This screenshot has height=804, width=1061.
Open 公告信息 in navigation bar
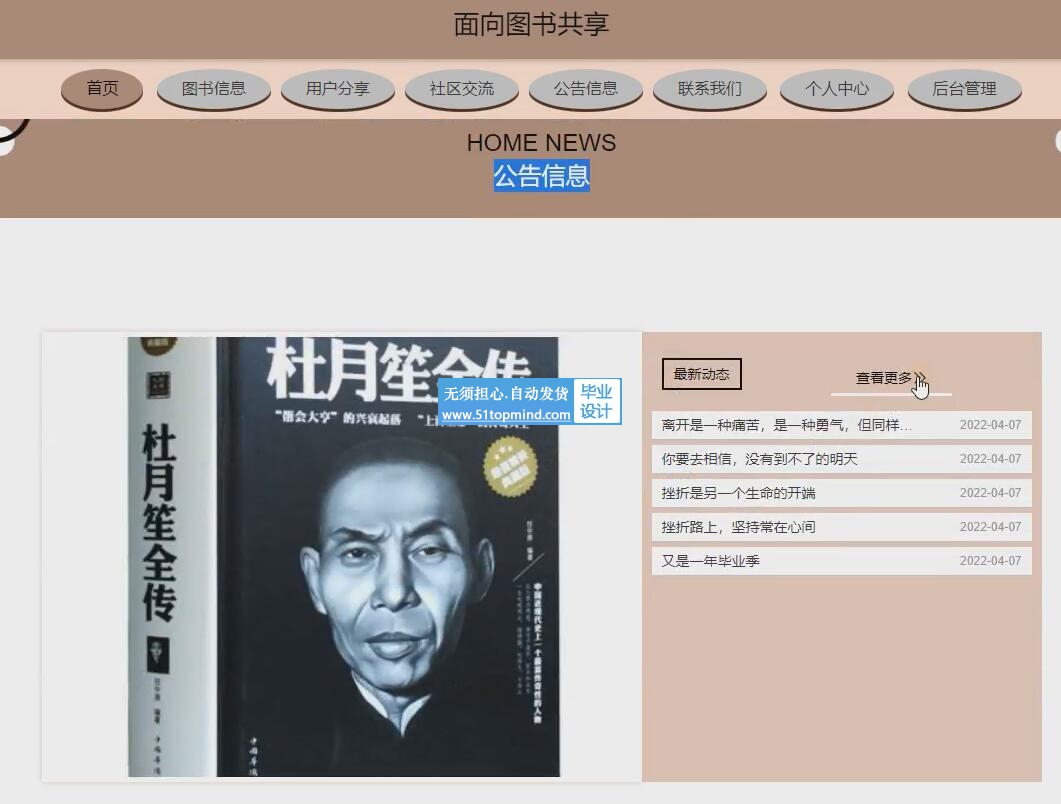tap(585, 89)
